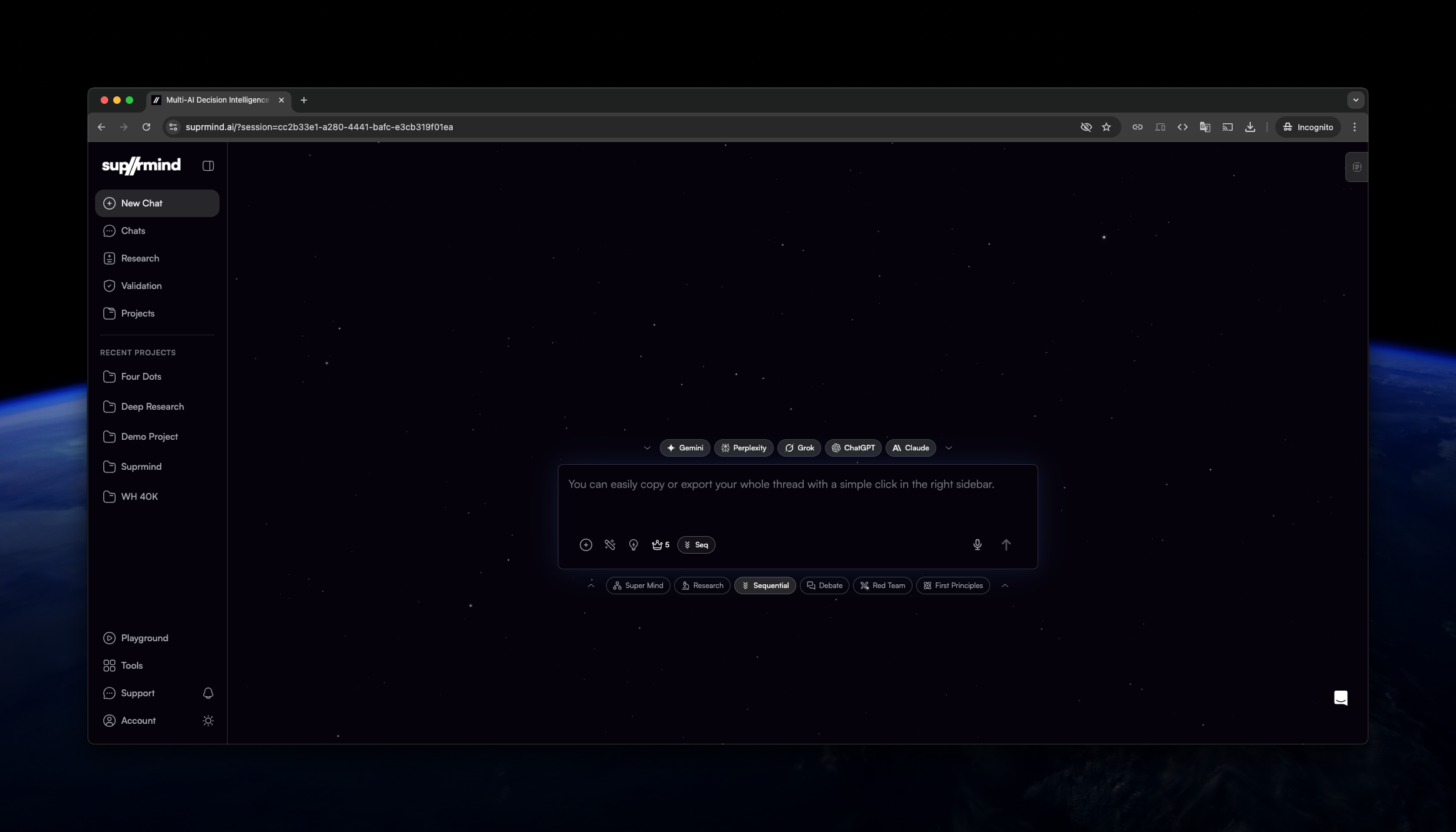Image resolution: width=1456 pixels, height=832 pixels.
Task: Open the Seq mode dropdown
Action: 696,545
